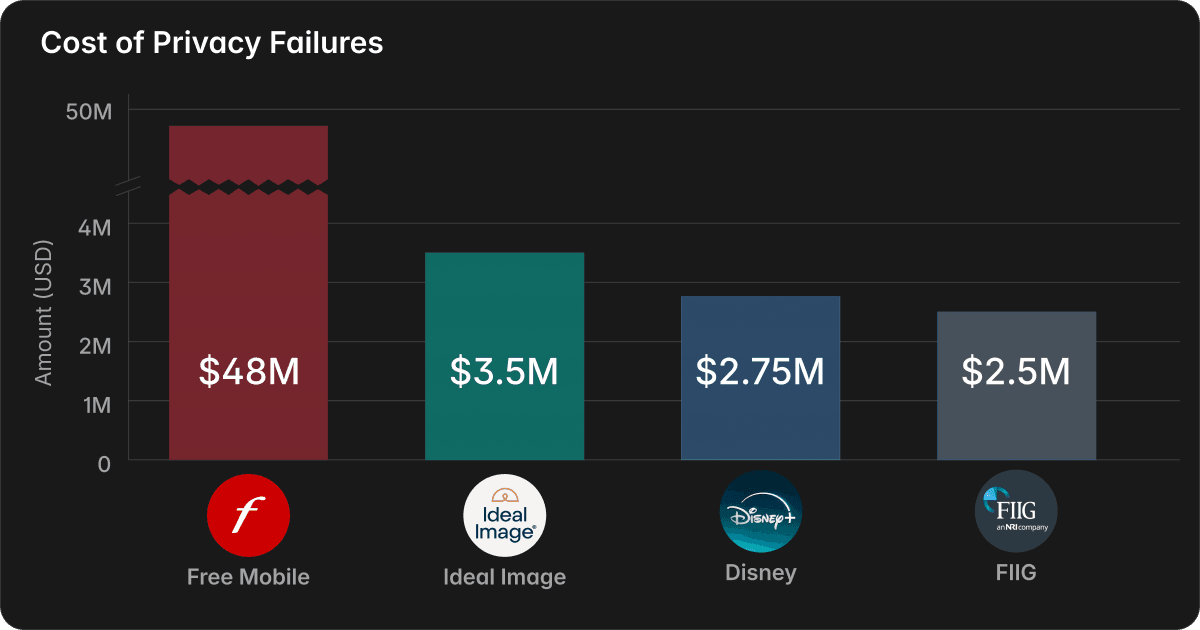Click the '4M' axis tick label
1200x630 pixels.
point(95,226)
